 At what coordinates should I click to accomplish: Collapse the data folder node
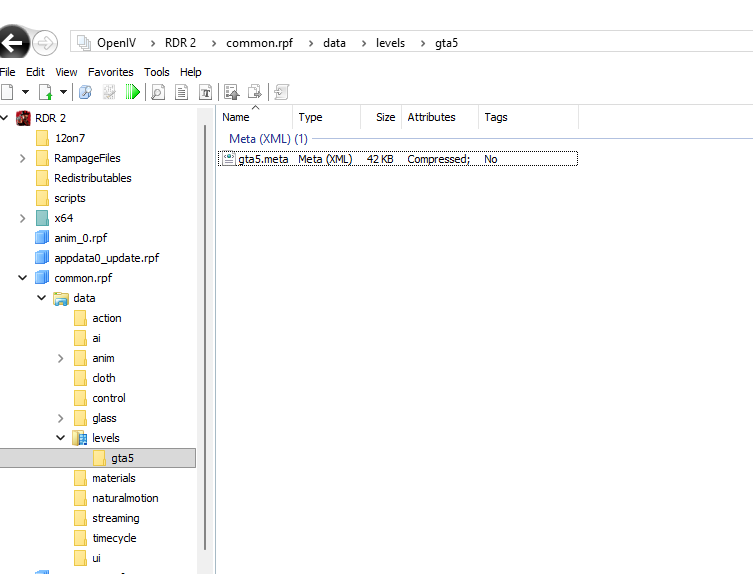pos(41,298)
